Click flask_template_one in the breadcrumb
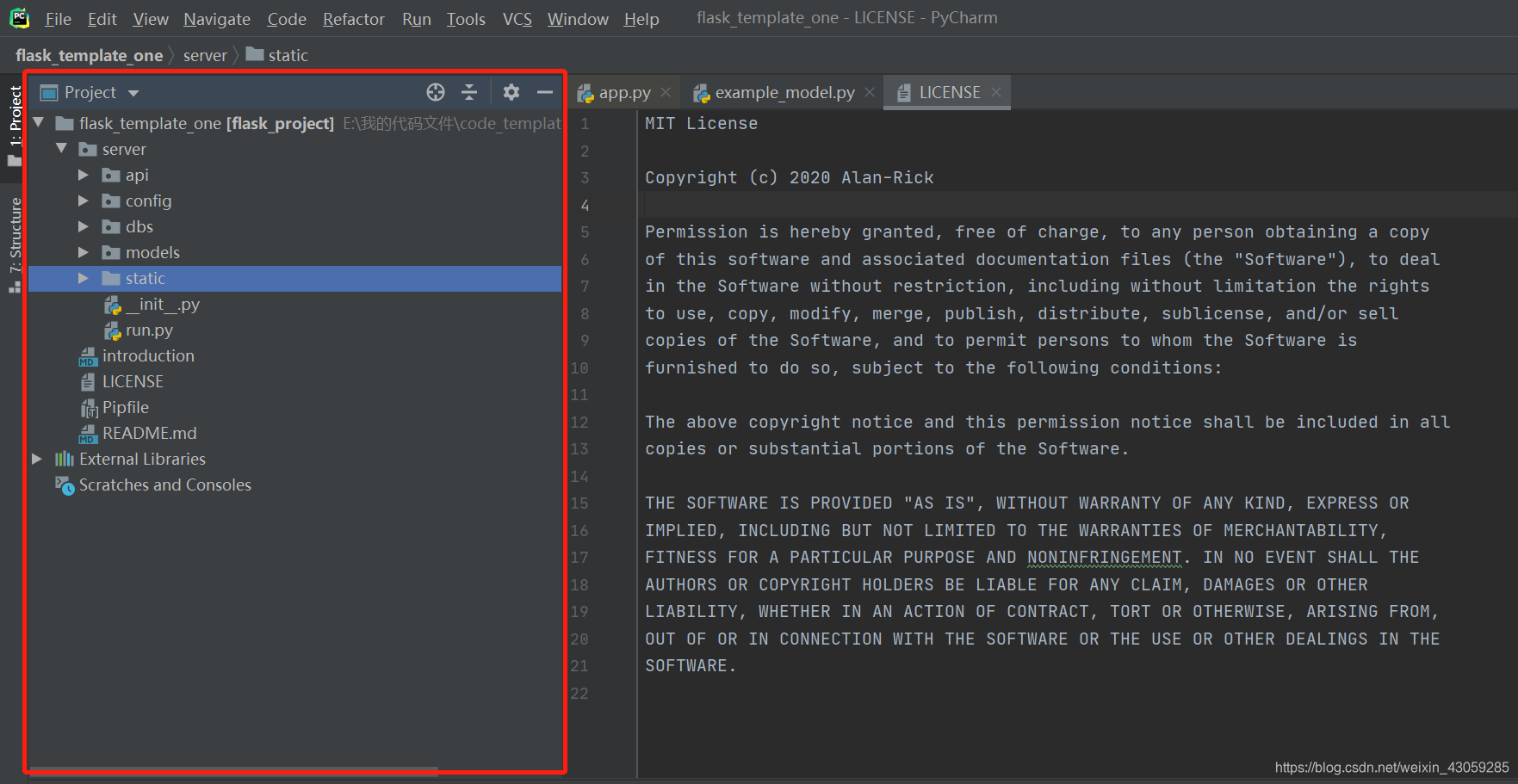 90,55
